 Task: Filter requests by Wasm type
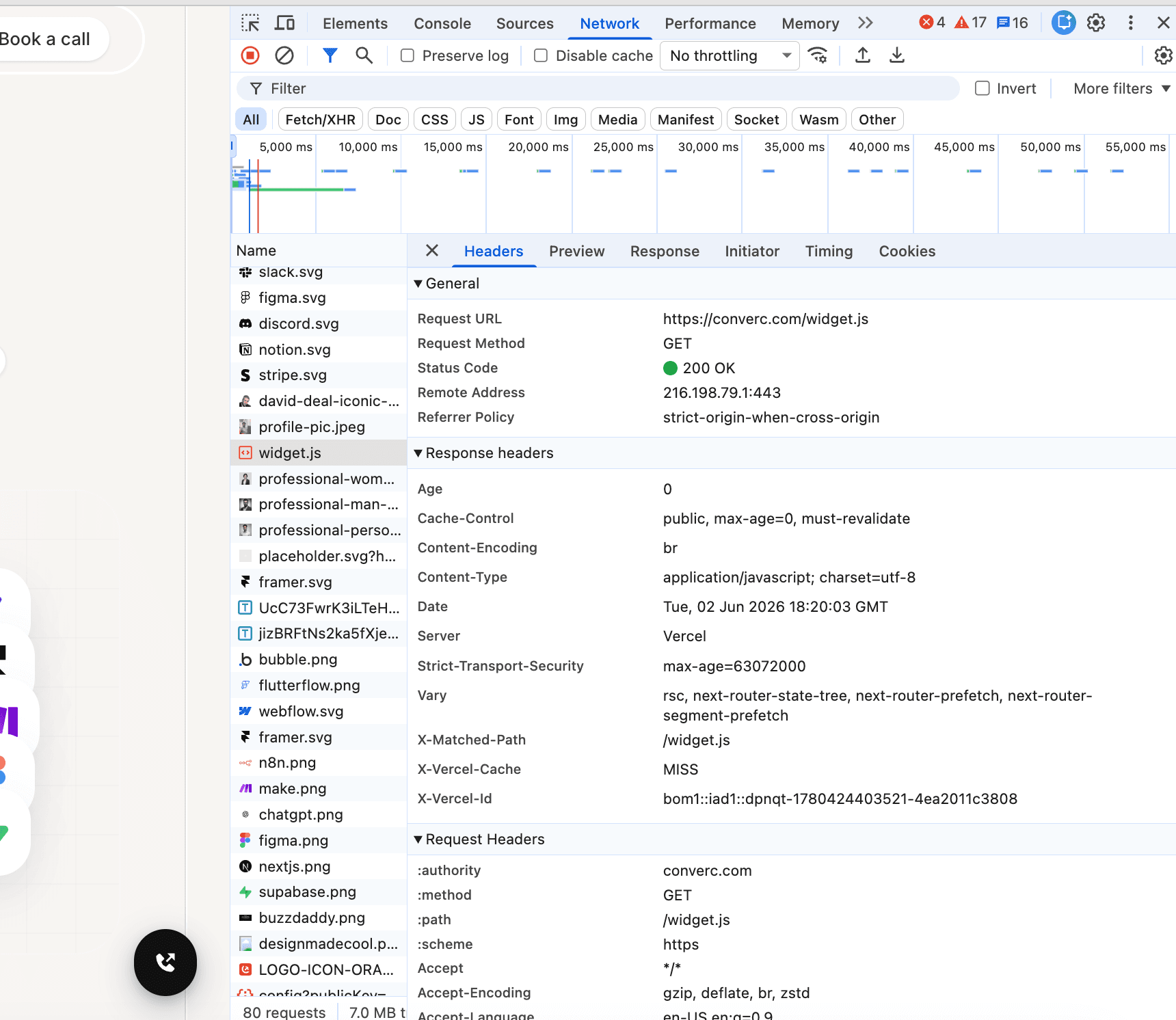[819, 120]
